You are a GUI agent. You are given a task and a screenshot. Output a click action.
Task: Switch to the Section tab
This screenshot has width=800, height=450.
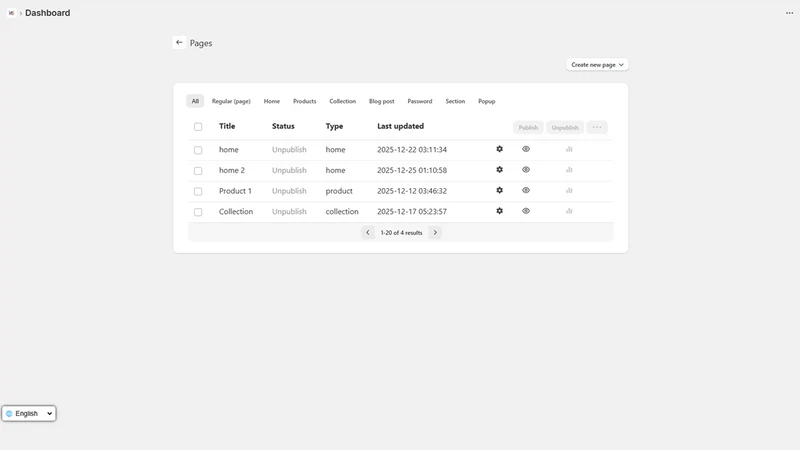point(455,101)
